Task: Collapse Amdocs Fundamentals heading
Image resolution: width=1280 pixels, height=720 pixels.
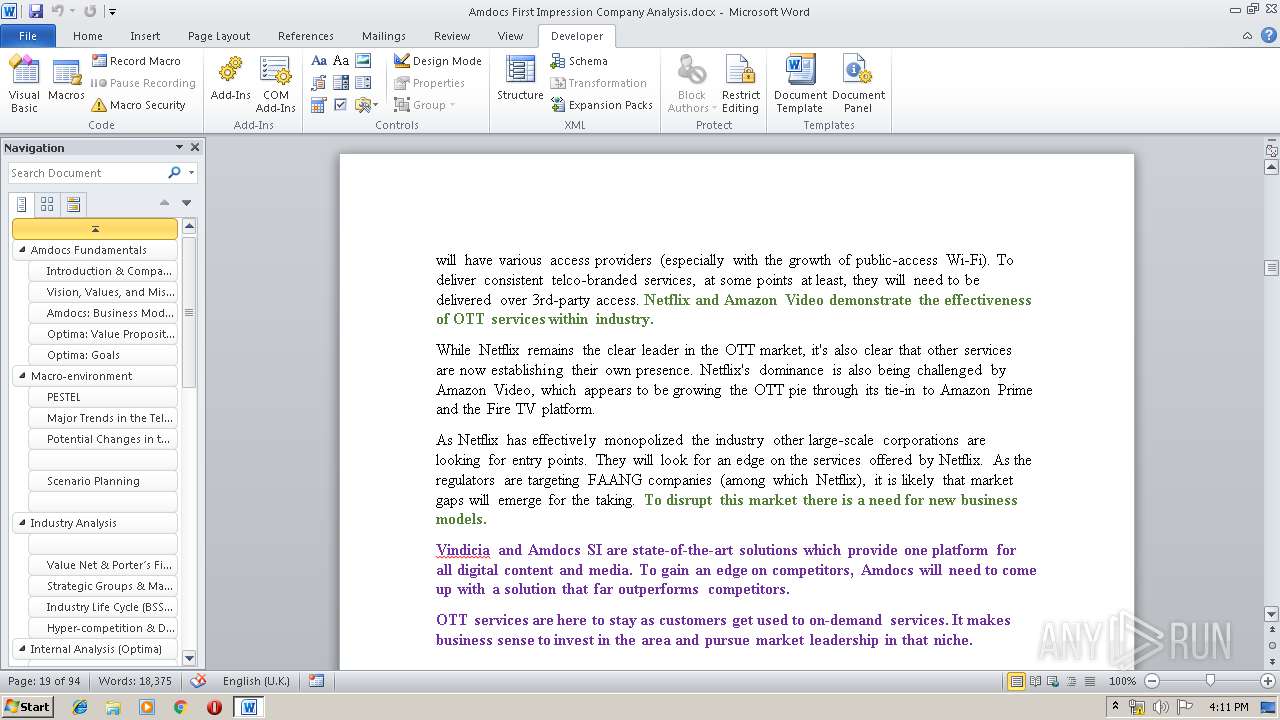Action: click(22, 250)
